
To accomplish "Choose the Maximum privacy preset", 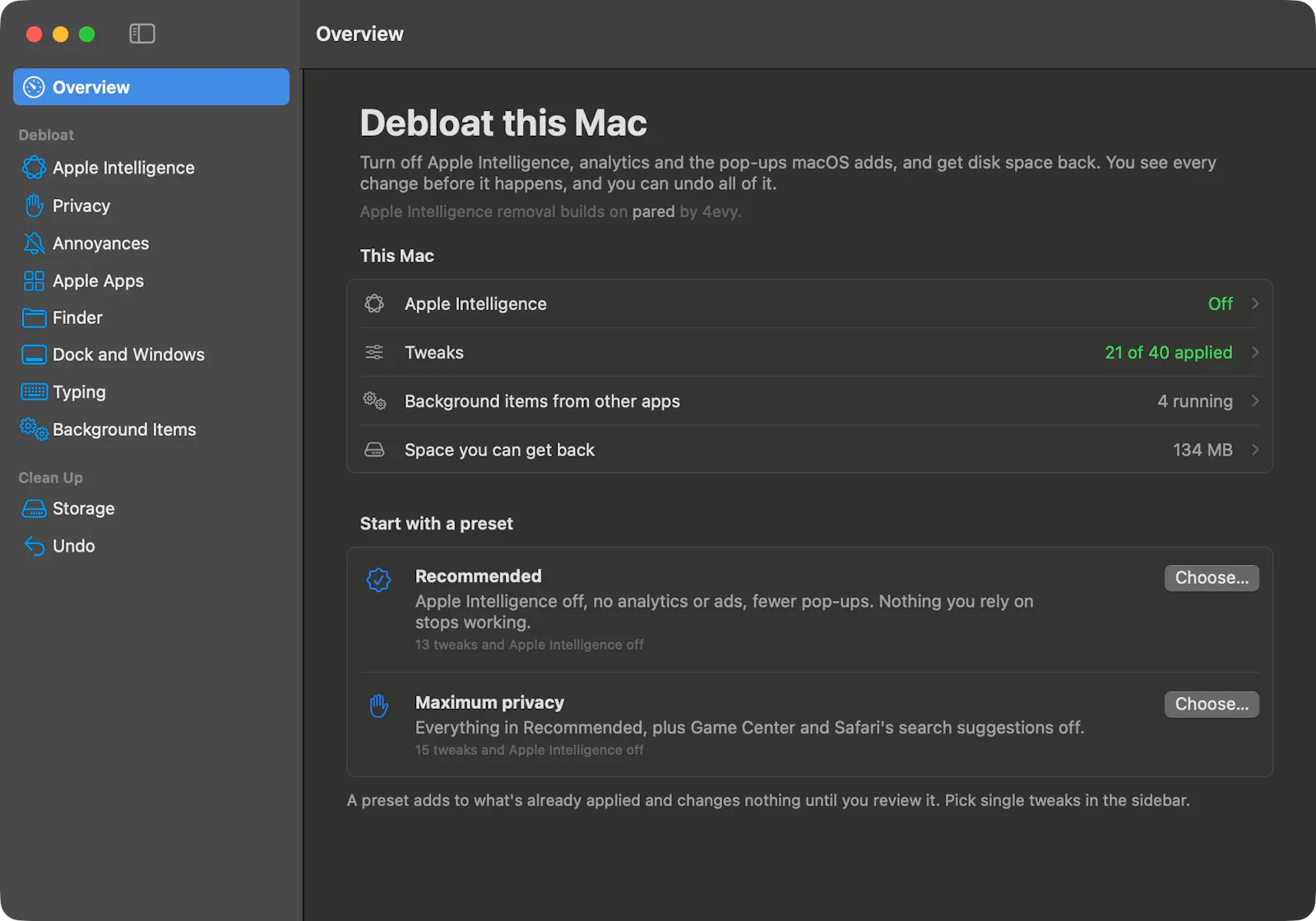I will [1212, 704].
